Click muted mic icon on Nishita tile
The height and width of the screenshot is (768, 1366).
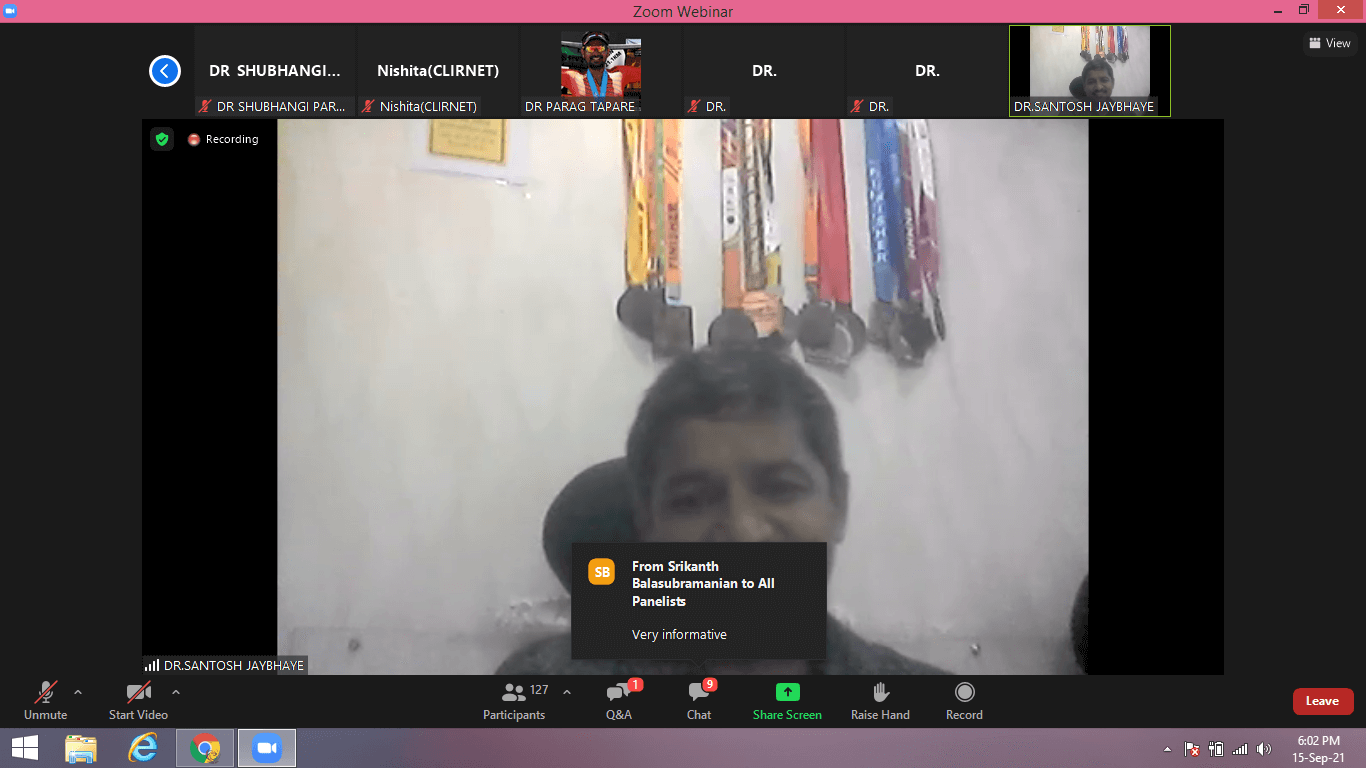369,106
